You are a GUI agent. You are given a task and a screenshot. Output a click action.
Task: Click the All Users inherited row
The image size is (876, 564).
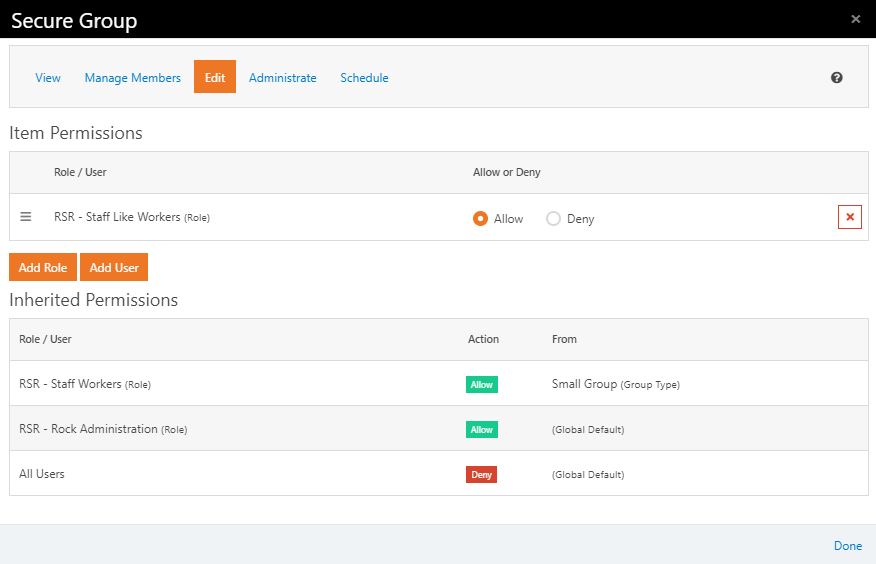439,474
